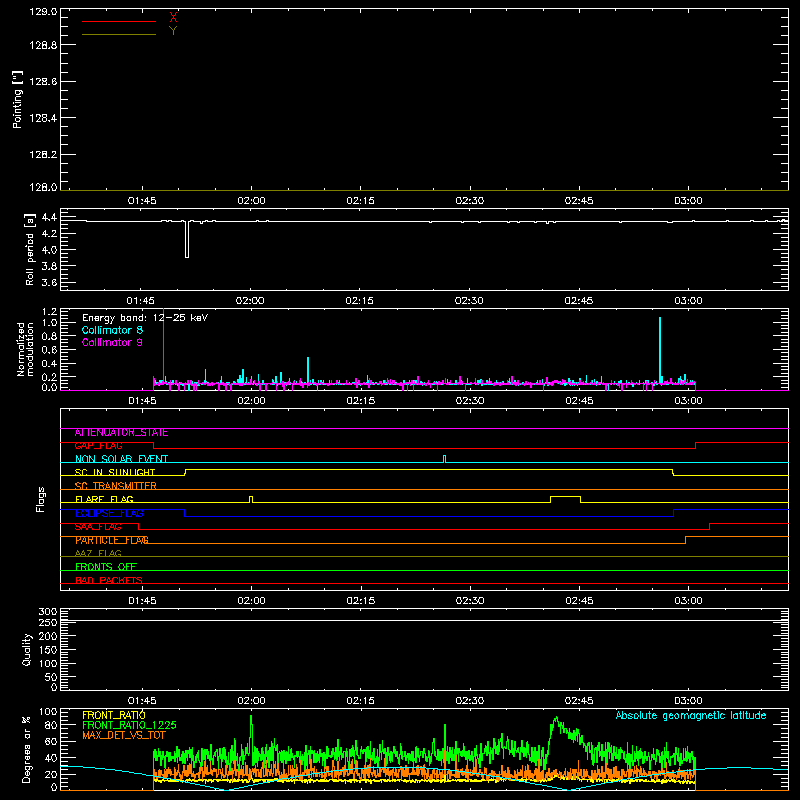Select the BAD_PACKETS flag label

[x=109, y=580]
